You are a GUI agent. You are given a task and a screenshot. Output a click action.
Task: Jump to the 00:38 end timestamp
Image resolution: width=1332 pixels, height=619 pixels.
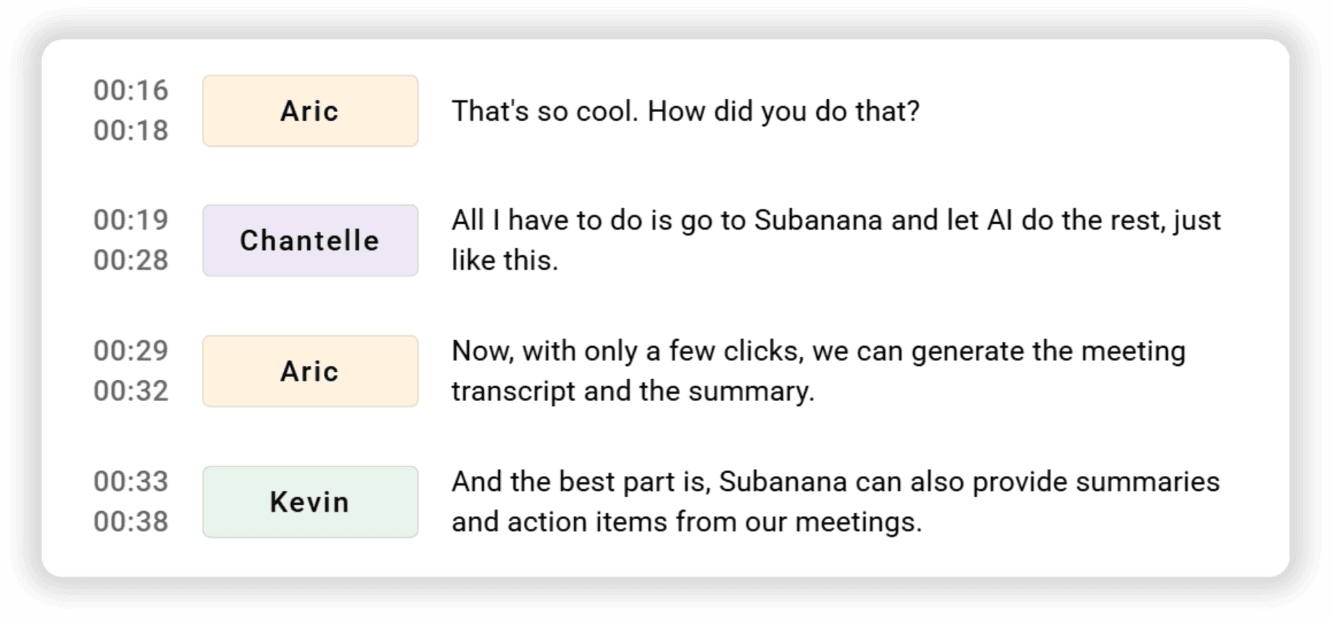(x=131, y=522)
